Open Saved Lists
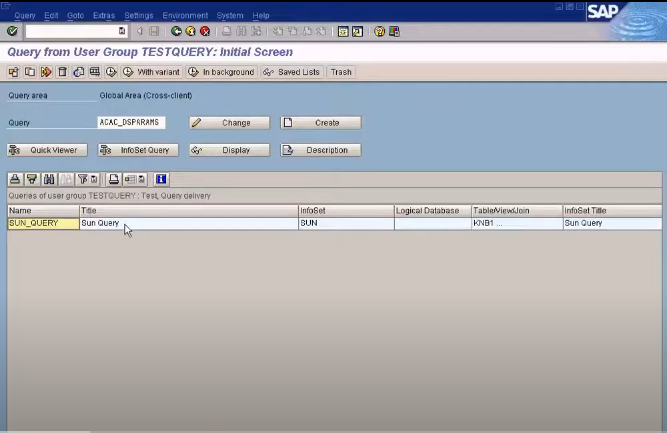 292,72
